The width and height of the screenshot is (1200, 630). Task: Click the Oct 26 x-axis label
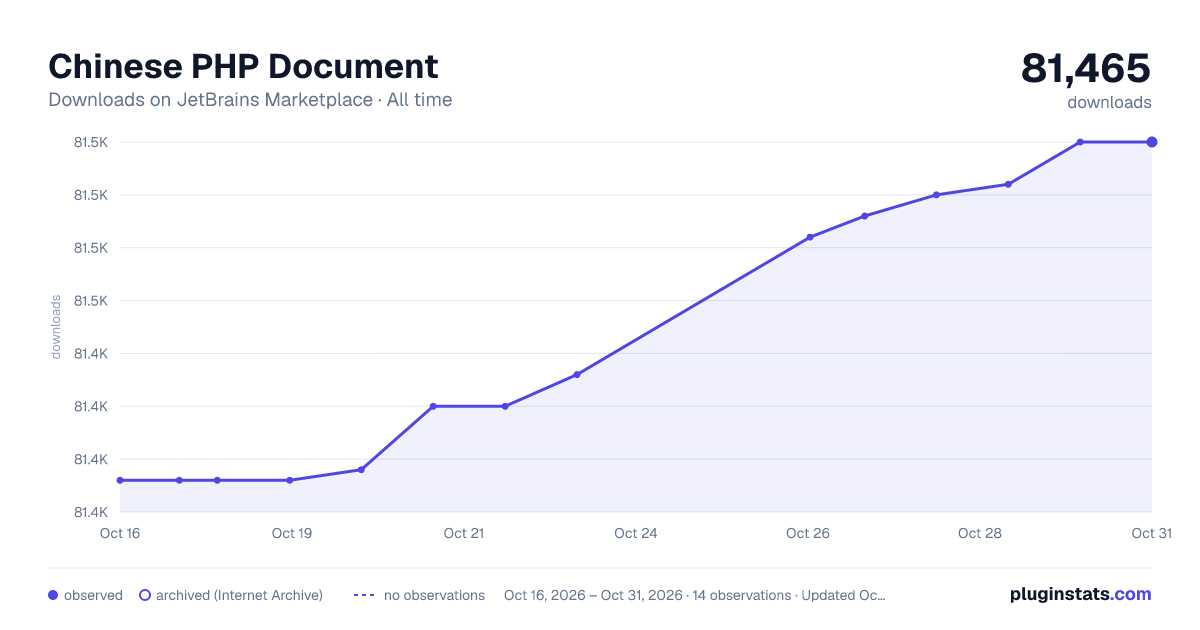[808, 533]
